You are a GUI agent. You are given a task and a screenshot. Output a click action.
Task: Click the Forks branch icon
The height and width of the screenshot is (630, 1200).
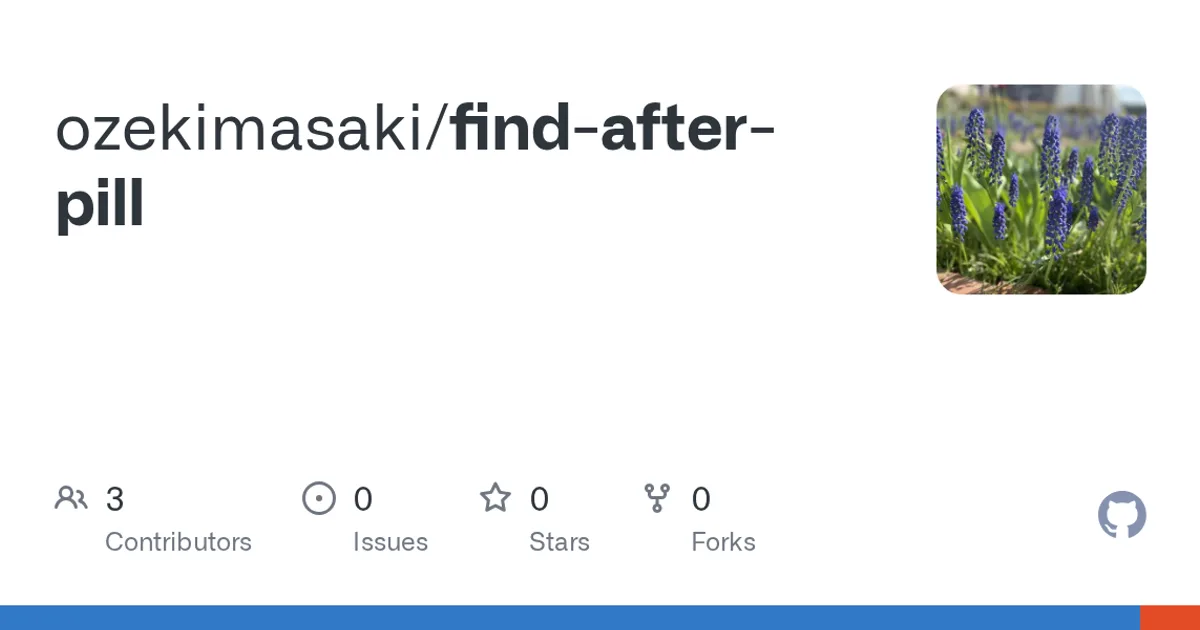pyautogui.click(x=657, y=498)
